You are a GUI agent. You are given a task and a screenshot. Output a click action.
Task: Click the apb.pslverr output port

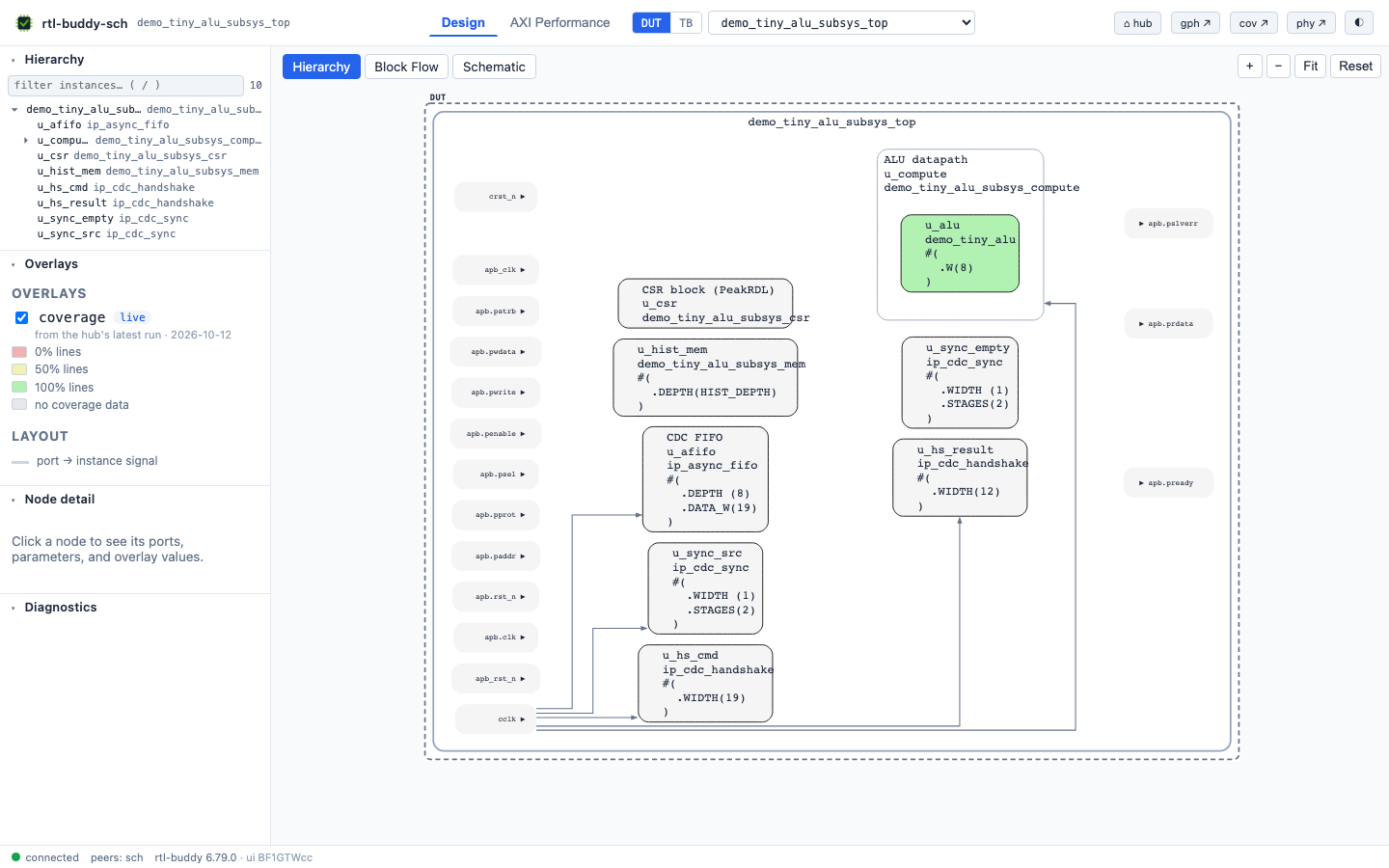click(x=1168, y=224)
